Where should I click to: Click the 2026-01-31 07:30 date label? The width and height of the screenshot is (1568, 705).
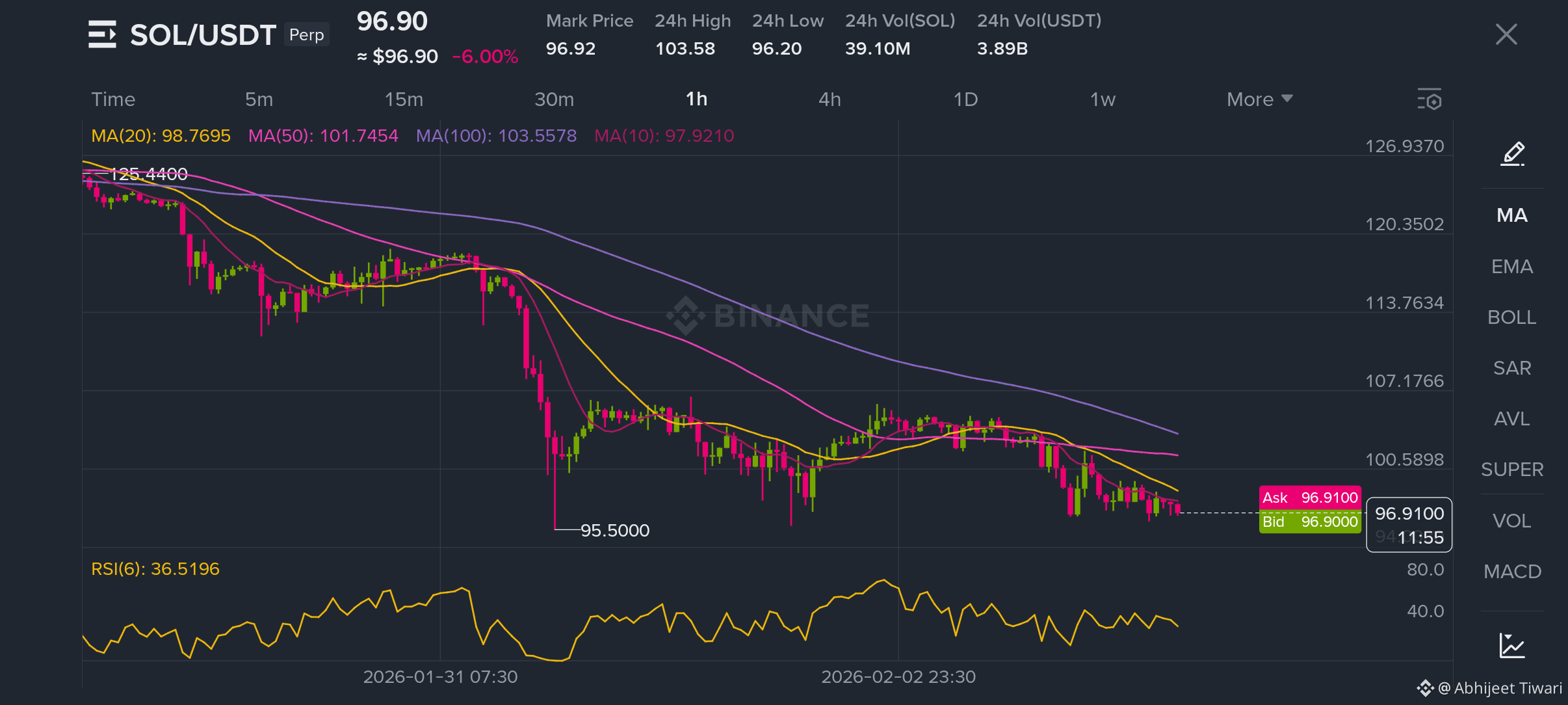440,677
